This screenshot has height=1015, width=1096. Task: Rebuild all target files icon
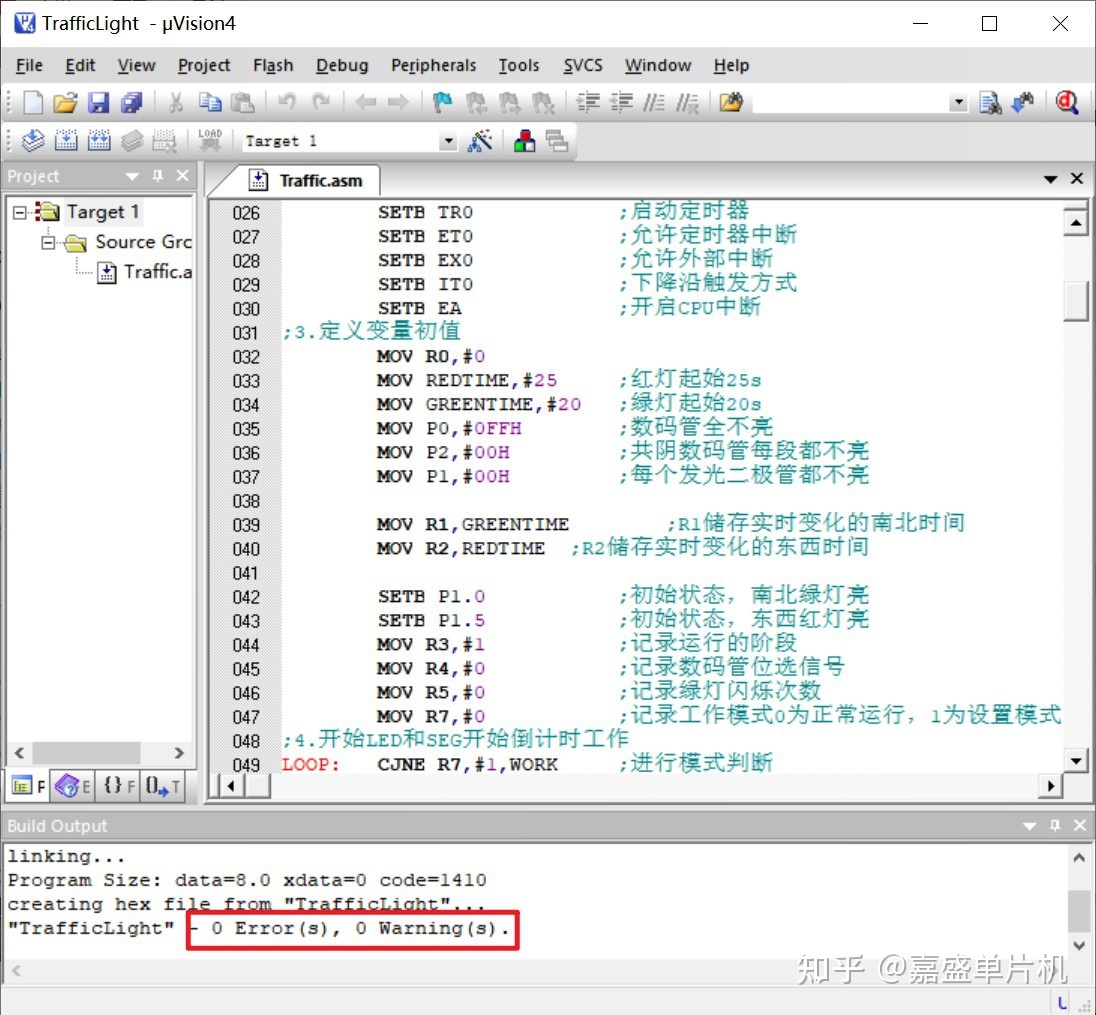click(x=99, y=141)
